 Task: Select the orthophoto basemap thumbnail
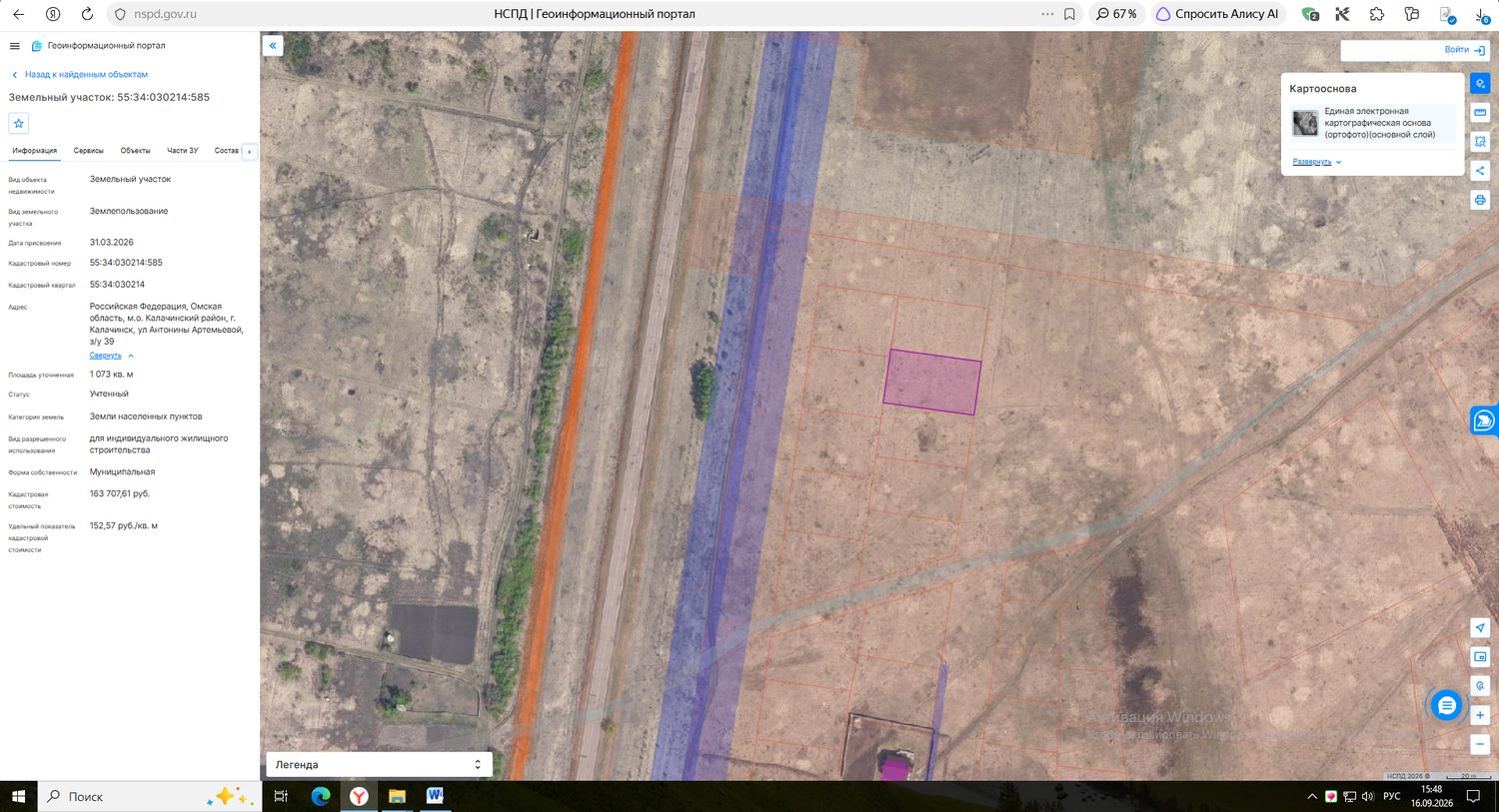[1305, 123]
